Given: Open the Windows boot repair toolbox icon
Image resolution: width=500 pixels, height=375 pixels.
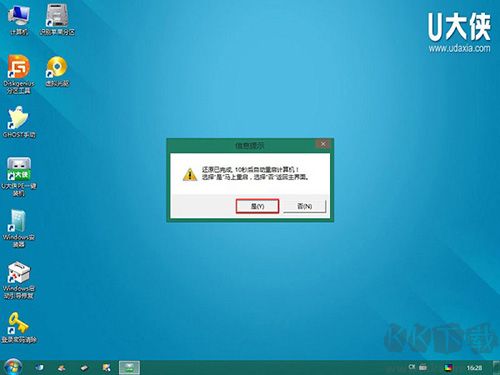Looking at the screenshot, I should pos(19,279).
